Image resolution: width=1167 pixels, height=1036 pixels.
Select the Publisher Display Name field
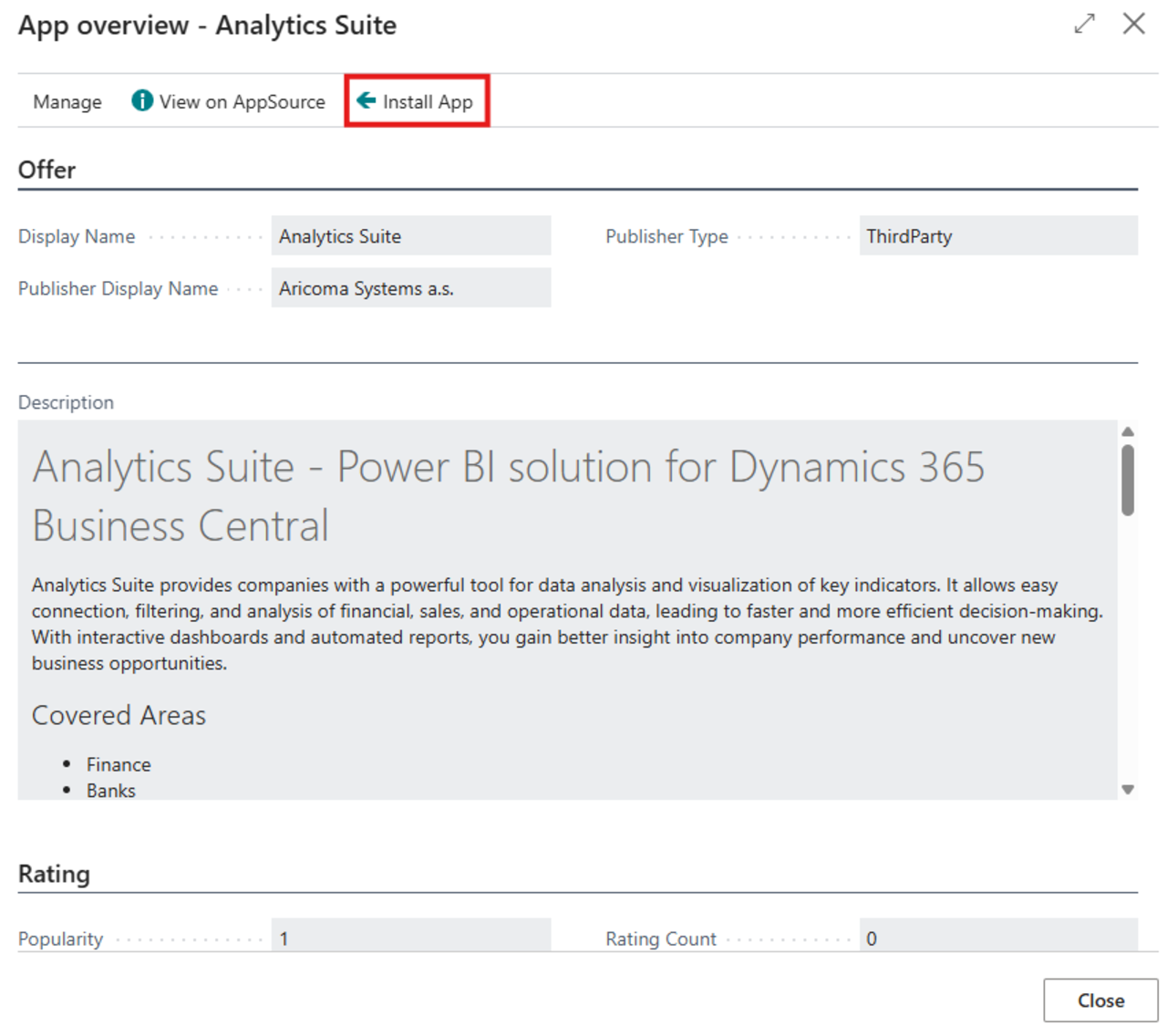tap(410, 288)
